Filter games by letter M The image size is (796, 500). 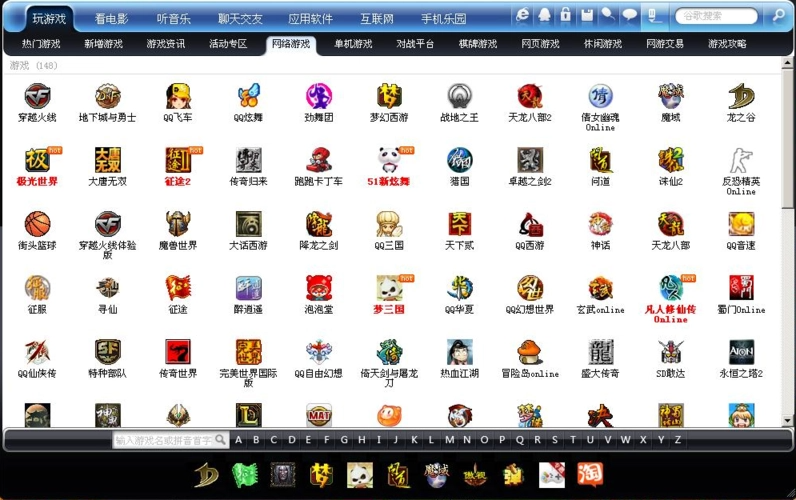[x=449, y=439]
